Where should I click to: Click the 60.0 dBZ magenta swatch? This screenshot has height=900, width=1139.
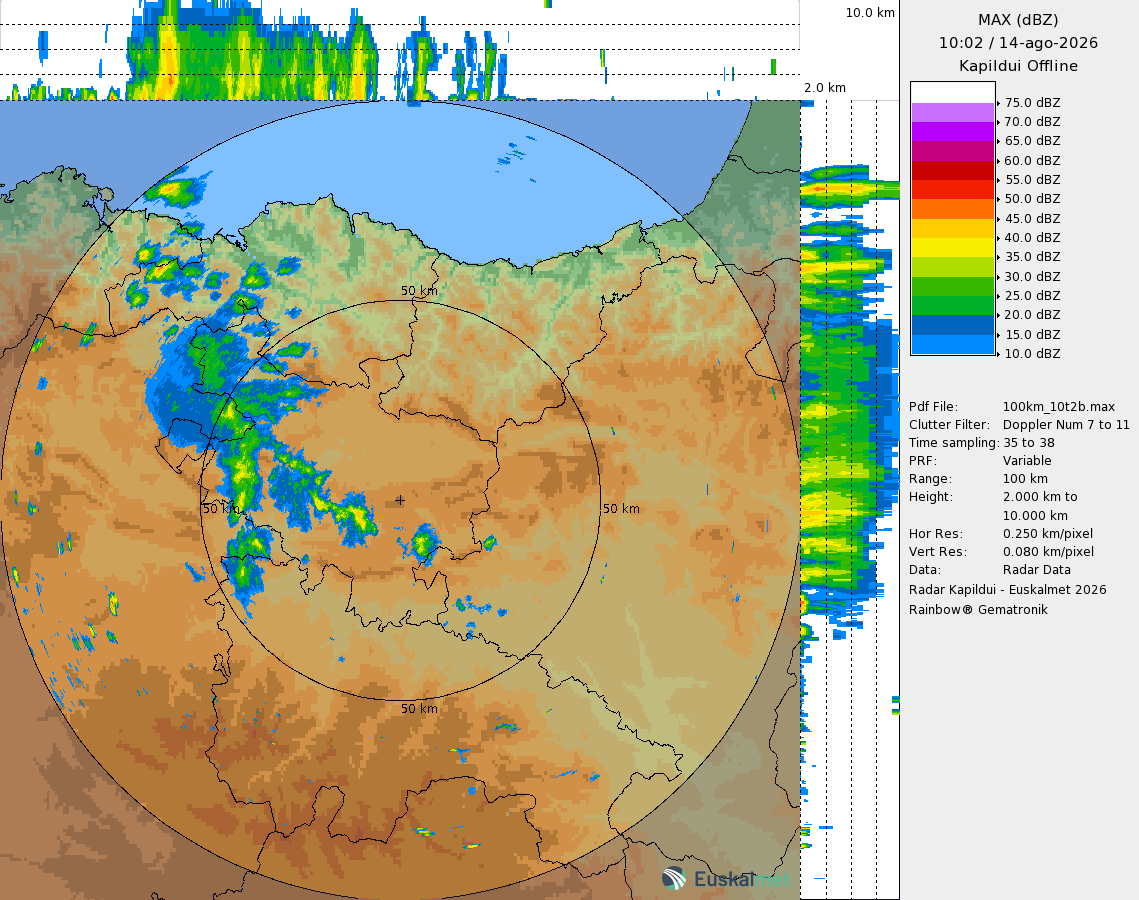click(952, 151)
